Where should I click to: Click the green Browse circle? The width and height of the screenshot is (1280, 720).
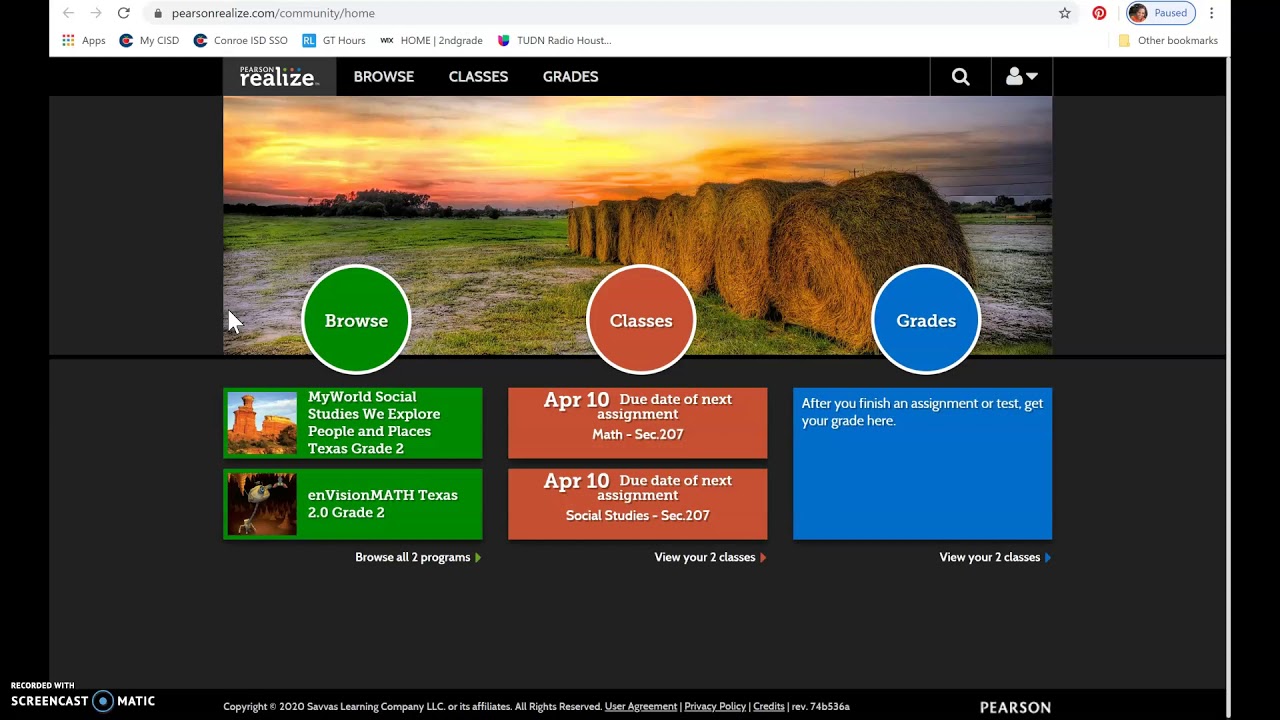click(356, 320)
